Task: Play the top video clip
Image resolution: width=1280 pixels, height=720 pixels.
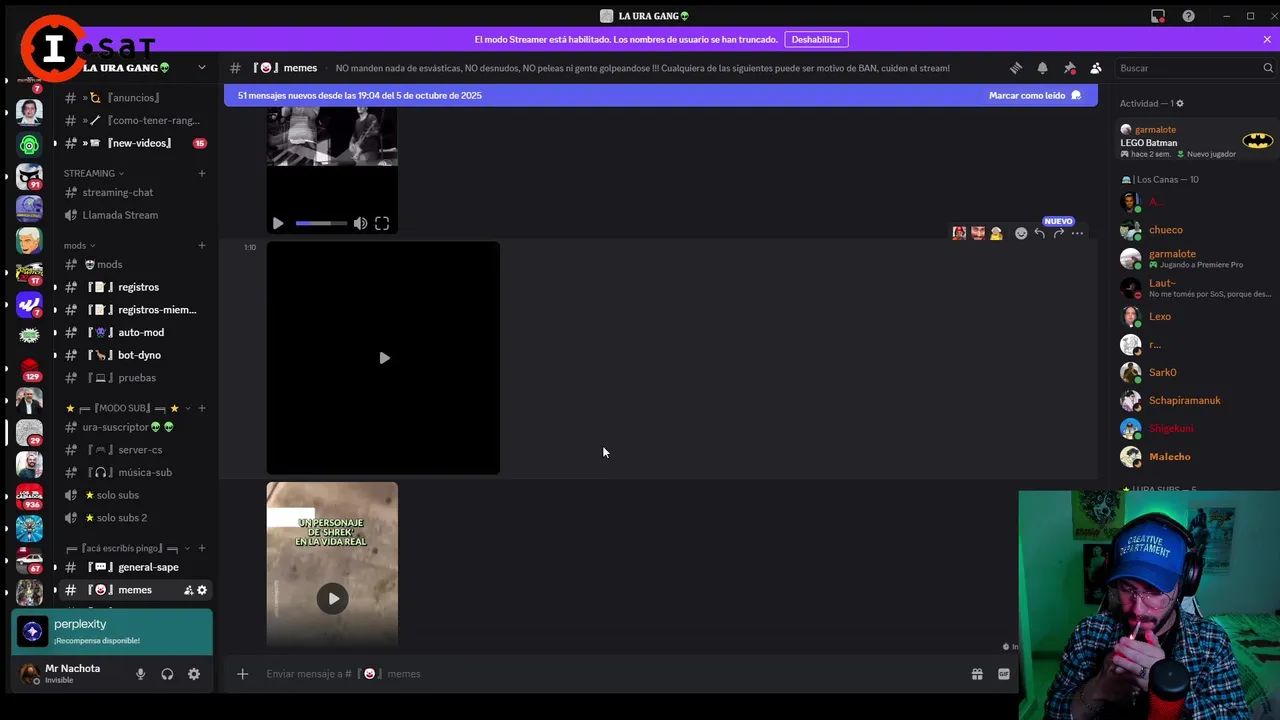Action: tap(278, 223)
